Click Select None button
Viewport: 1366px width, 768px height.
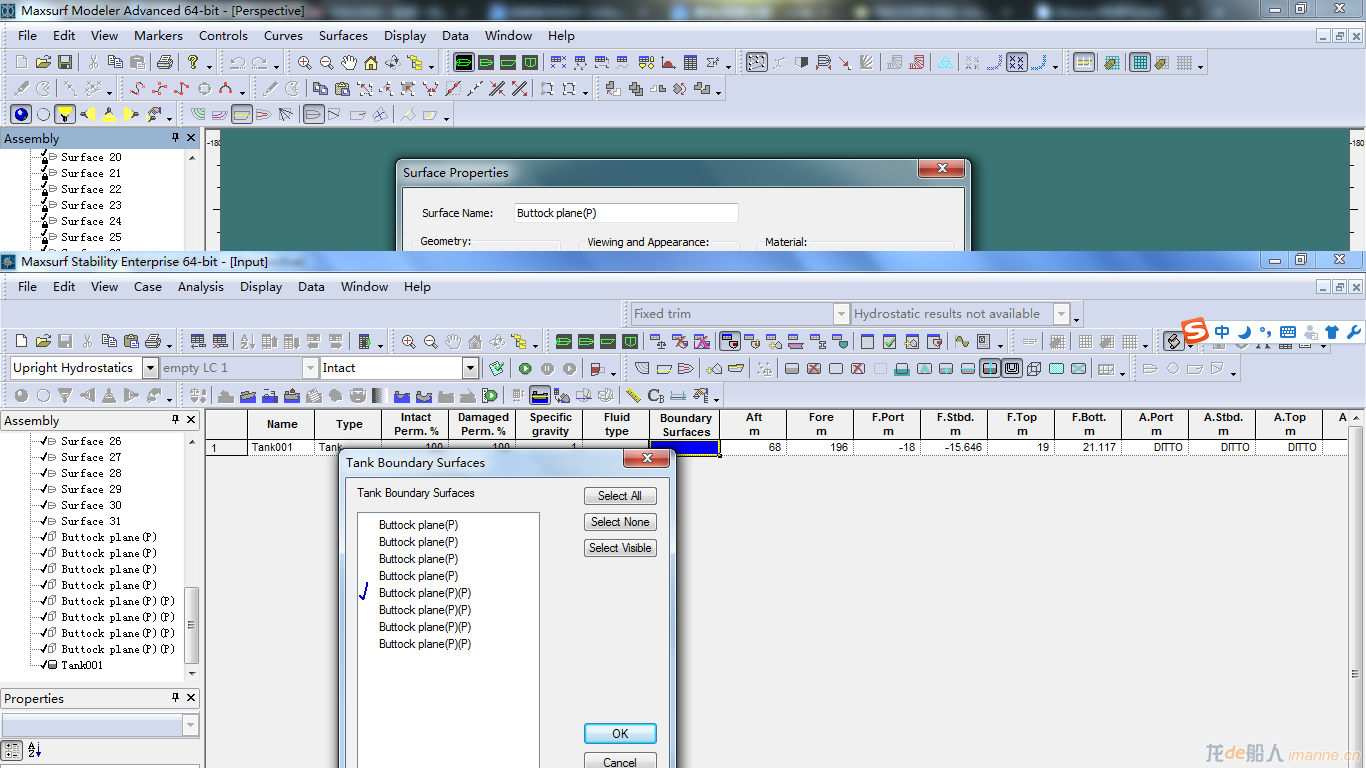coord(620,522)
